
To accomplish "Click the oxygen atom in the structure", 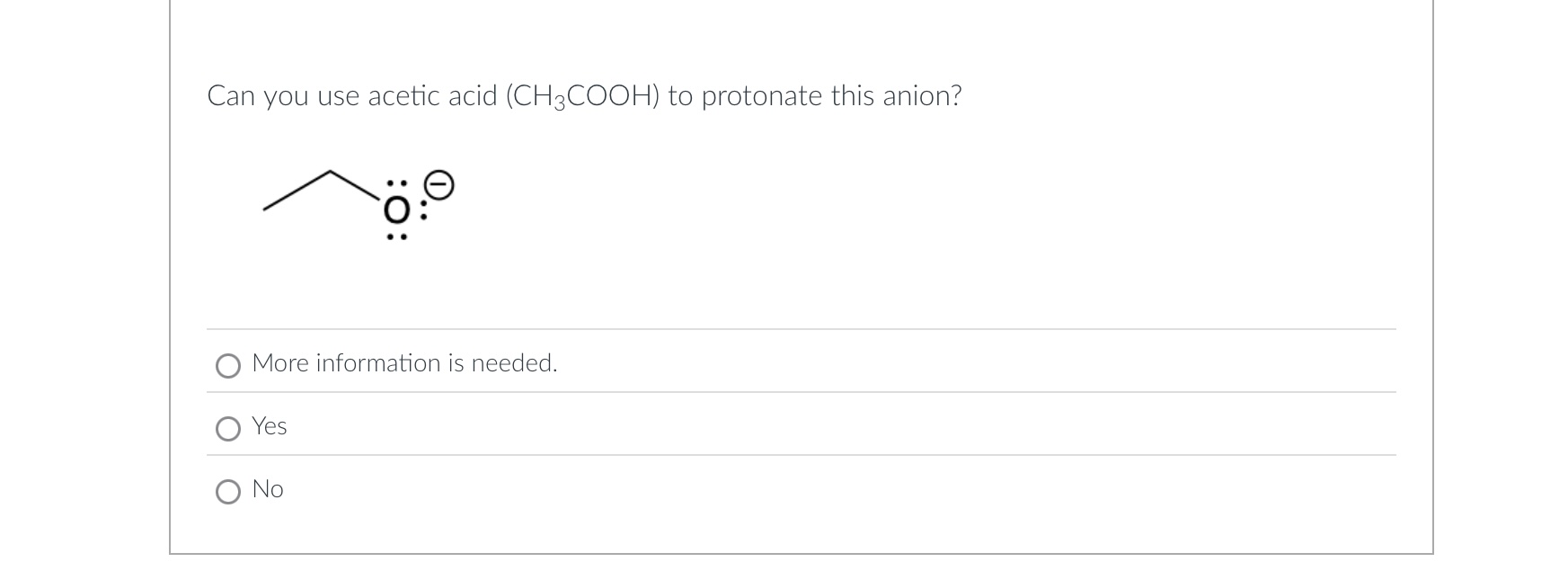I will coord(396,210).
